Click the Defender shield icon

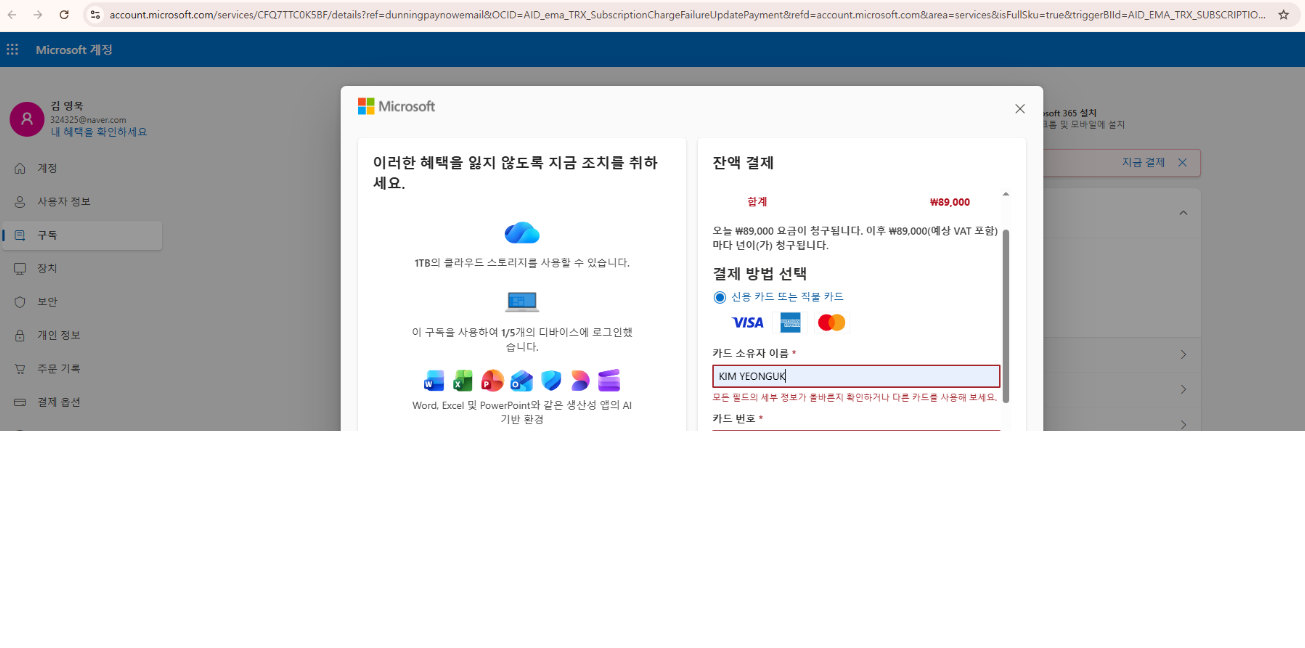click(x=551, y=381)
